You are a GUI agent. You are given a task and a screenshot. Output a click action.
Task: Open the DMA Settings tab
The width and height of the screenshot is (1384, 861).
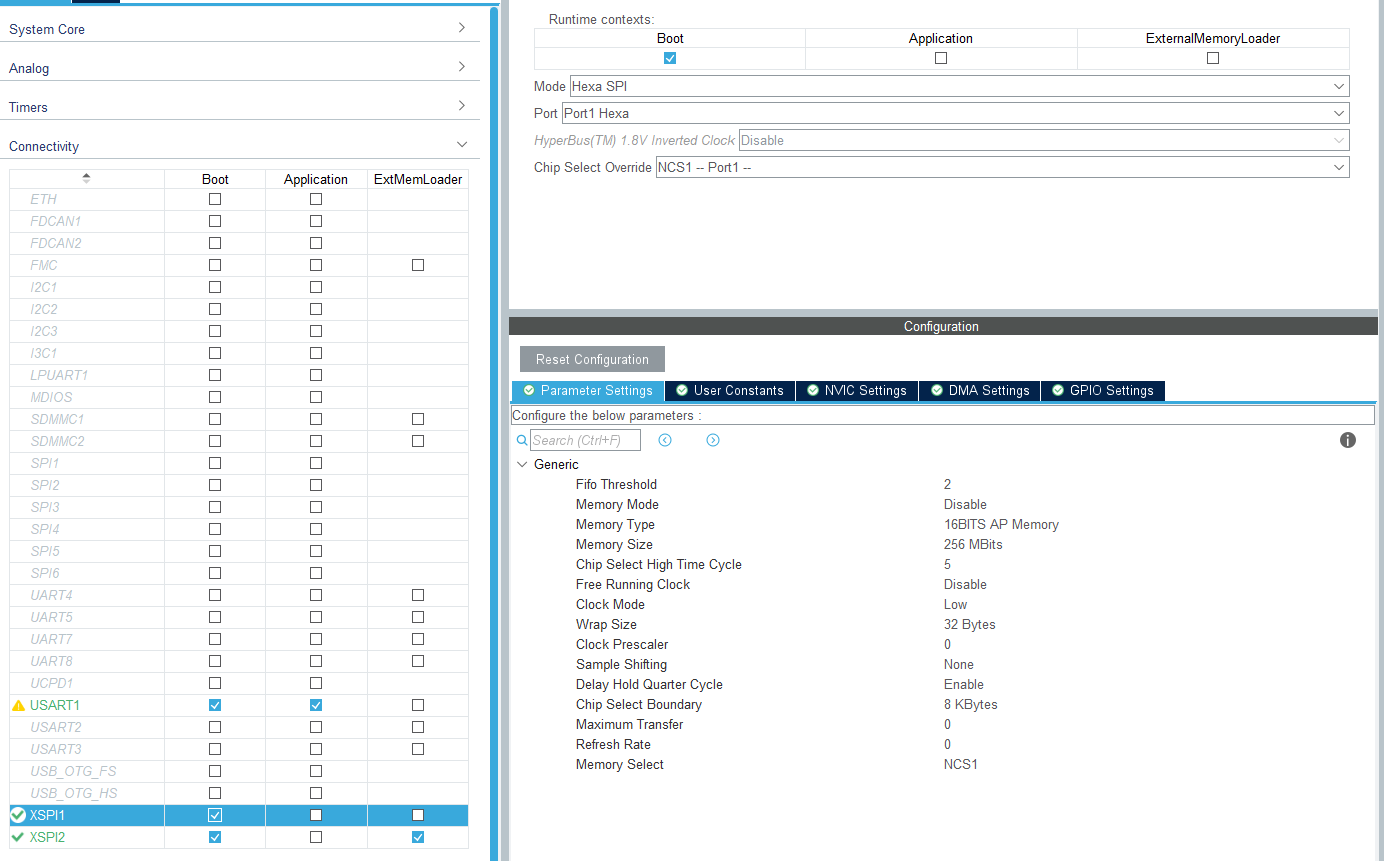click(979, 391)
